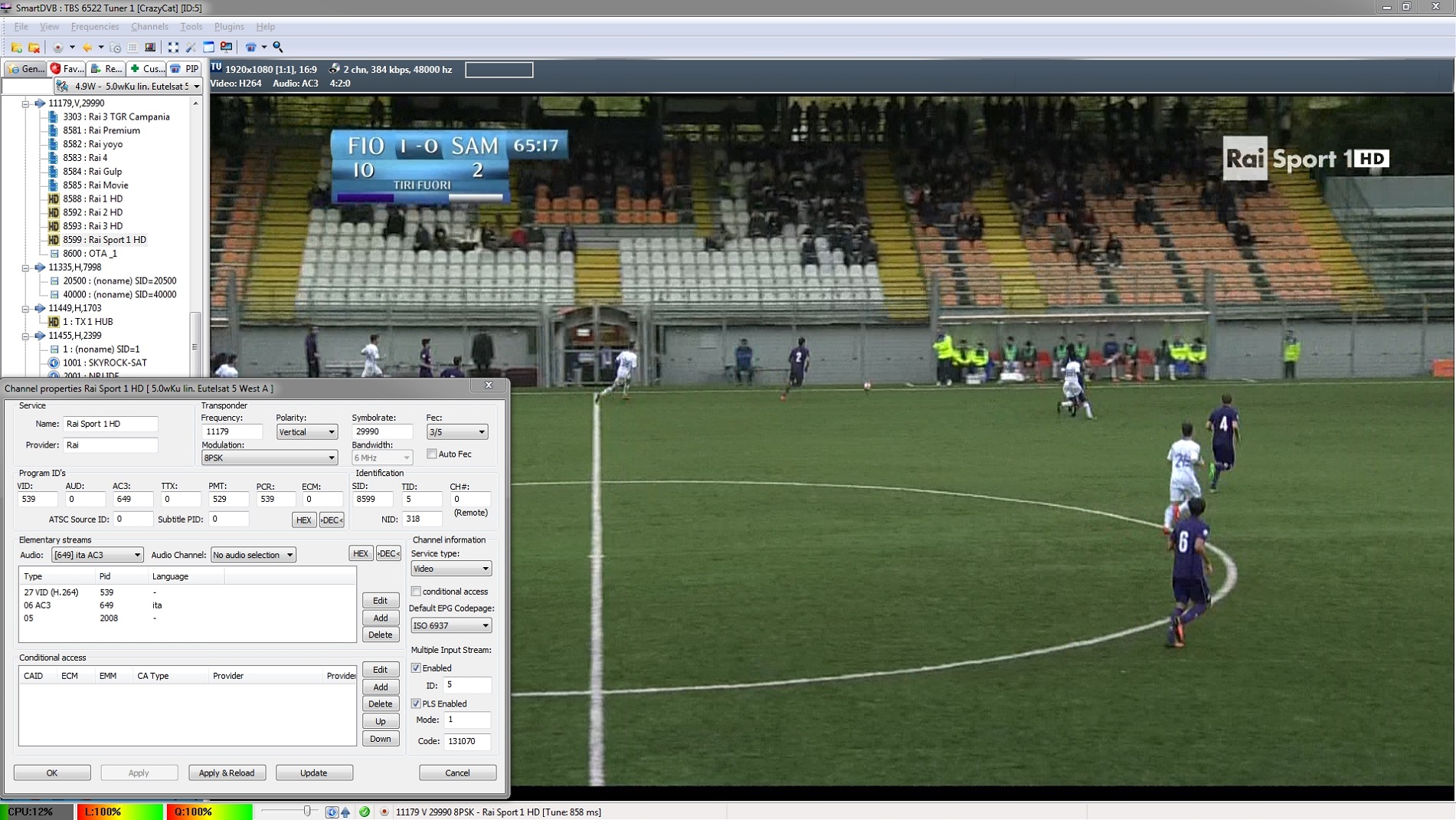The image size is (1456, 820).
Task: Click the magnifier search toolbar icon
Action: point(278,48)
